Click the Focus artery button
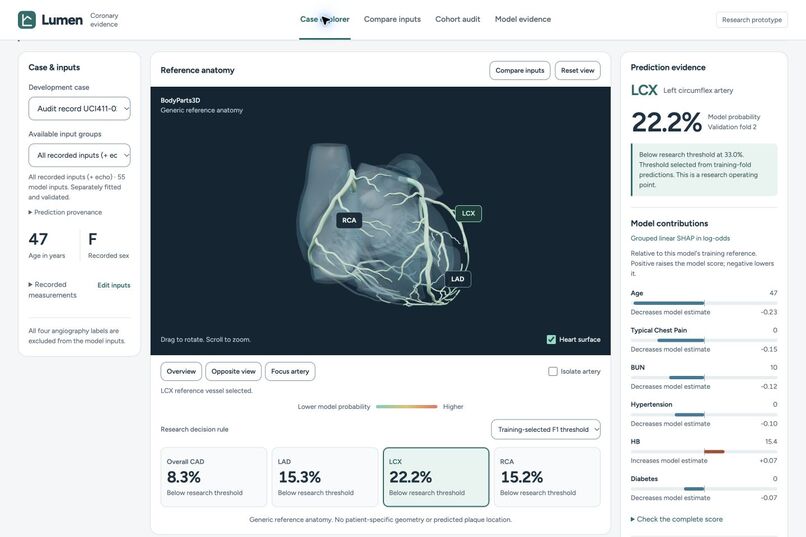This screenshot has height=537, width=806. [290, 372]
